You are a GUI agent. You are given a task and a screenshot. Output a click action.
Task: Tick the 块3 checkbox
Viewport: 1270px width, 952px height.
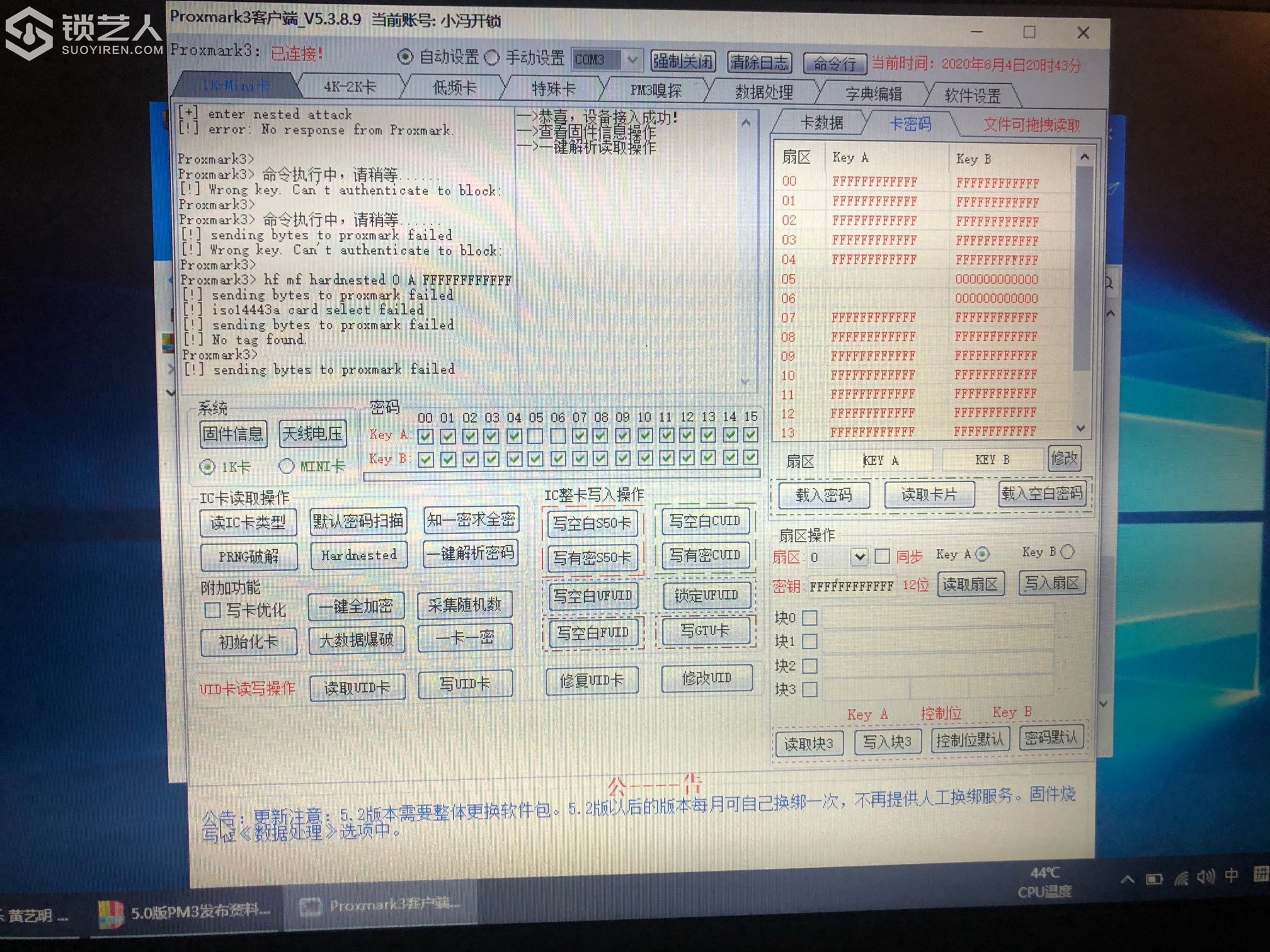tap(810, 689)
